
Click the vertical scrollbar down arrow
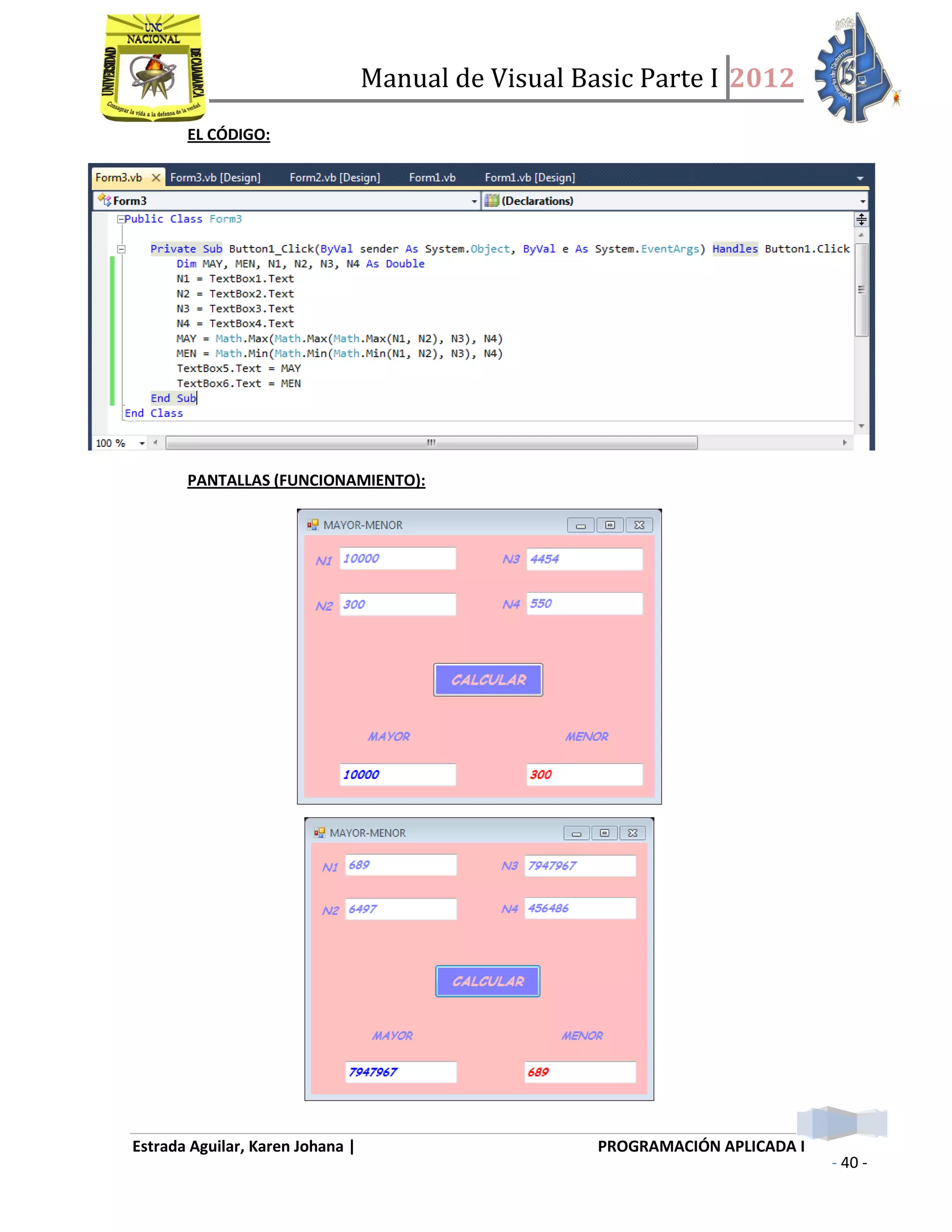click(x=861, y=426)
